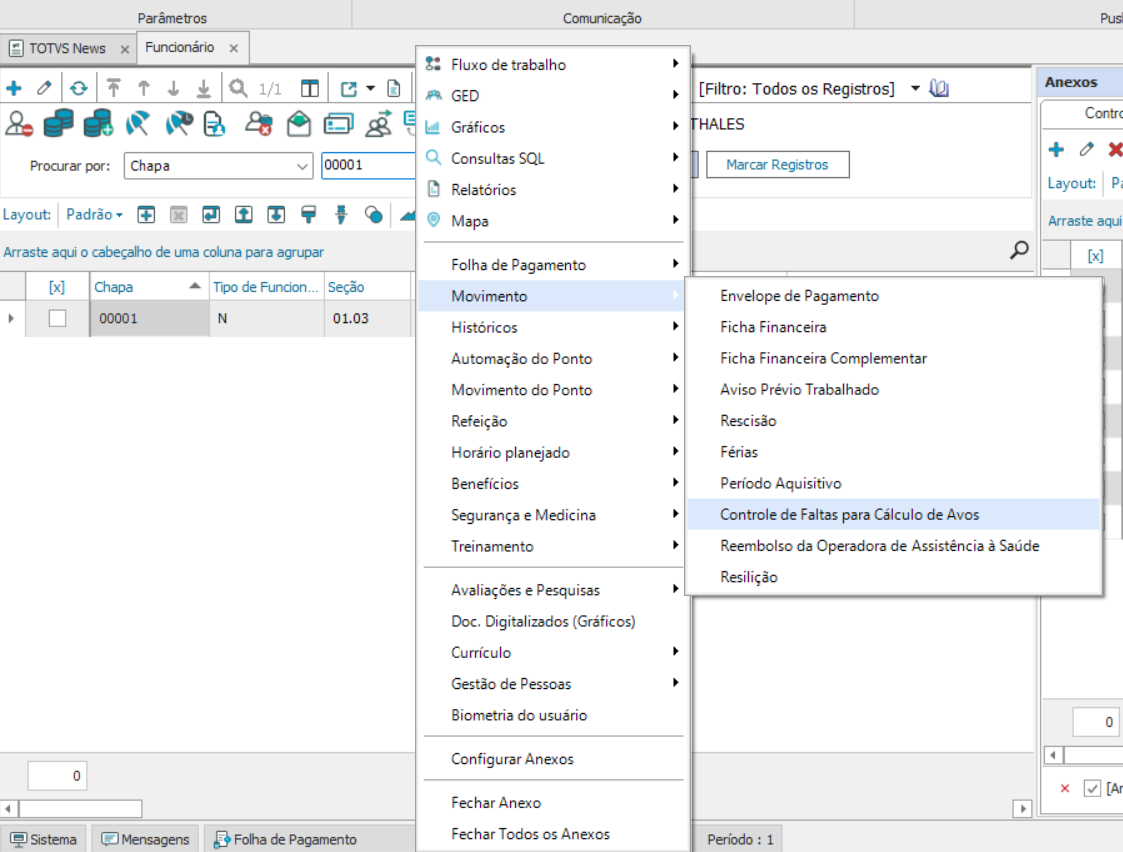Click the pin icon in layout bar
The height and width of the screenshot is (852, 1123).
341,215
